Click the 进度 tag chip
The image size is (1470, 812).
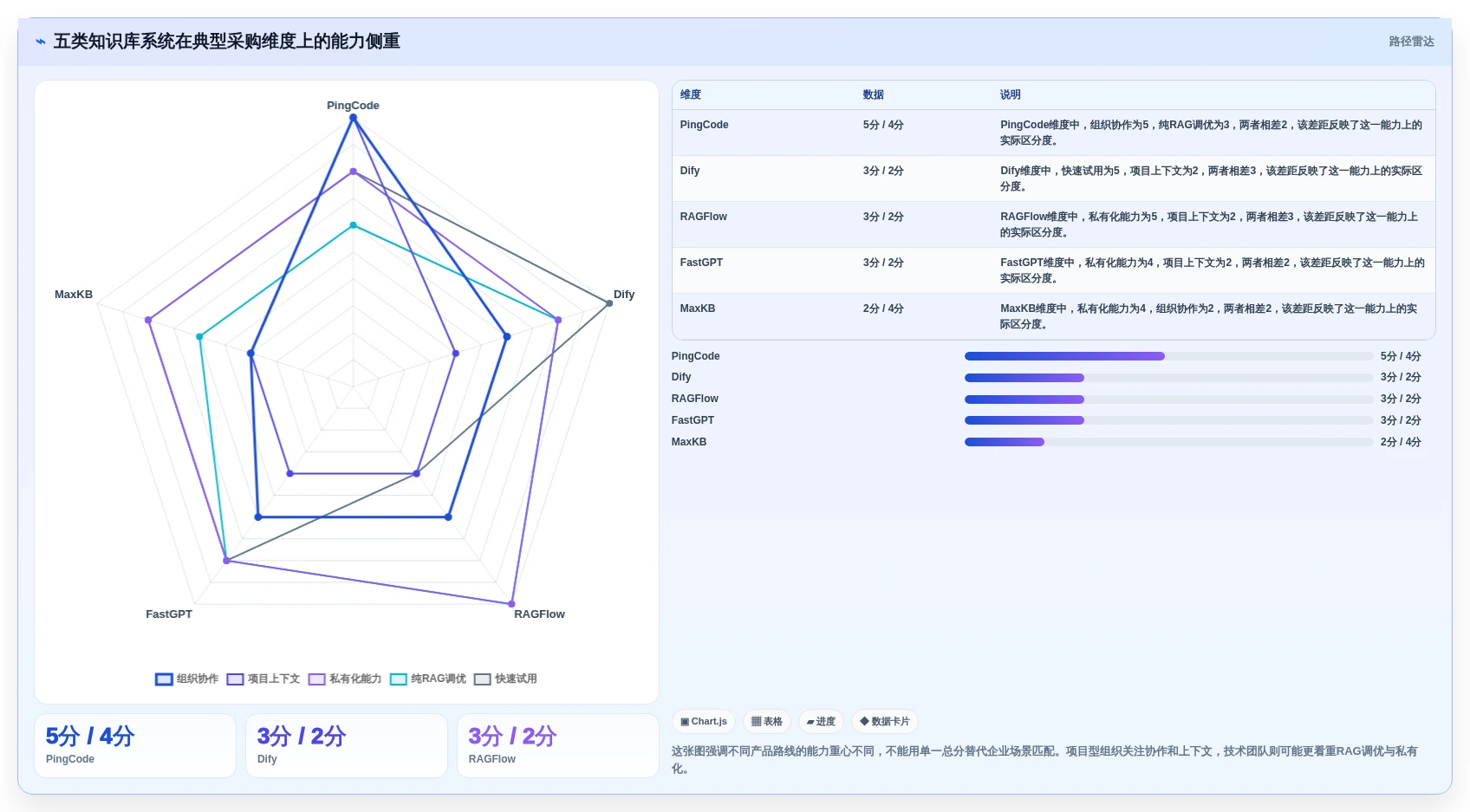(821, 721)
